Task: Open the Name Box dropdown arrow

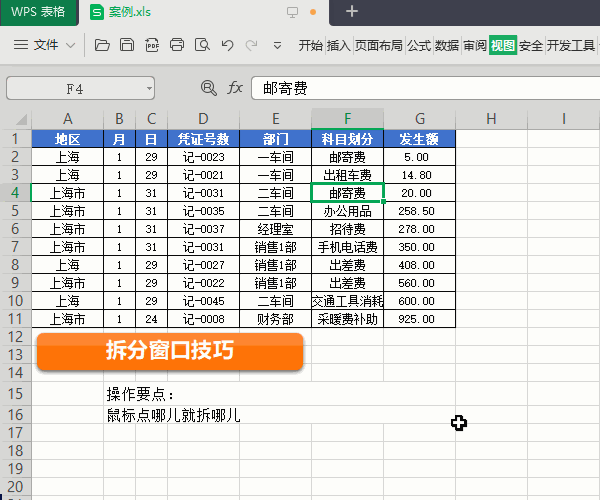Action: [x=149, y=88]
